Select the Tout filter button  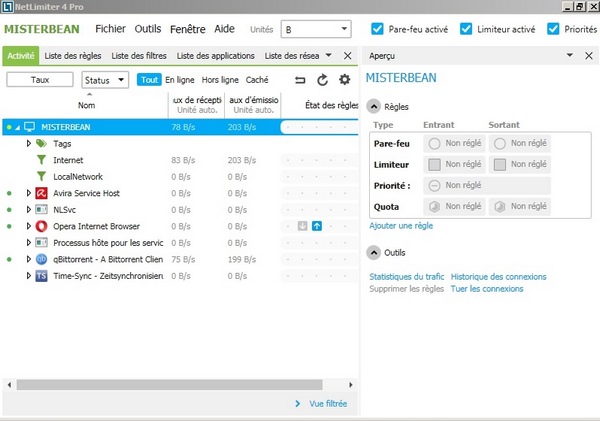pos(149,80)
